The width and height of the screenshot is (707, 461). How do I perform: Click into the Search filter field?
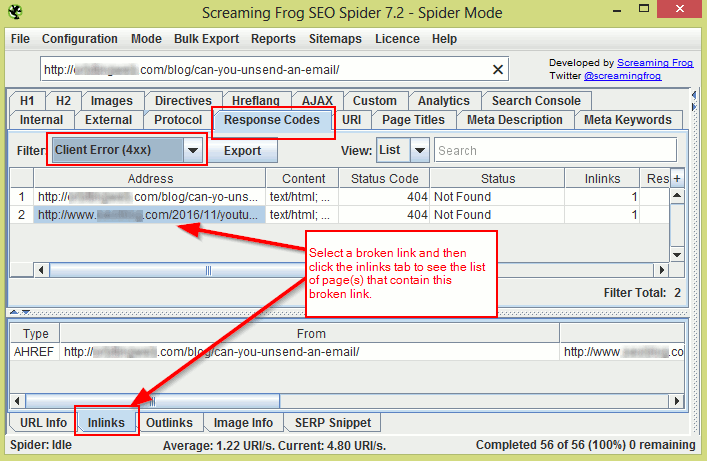click(x=555, y=150)
